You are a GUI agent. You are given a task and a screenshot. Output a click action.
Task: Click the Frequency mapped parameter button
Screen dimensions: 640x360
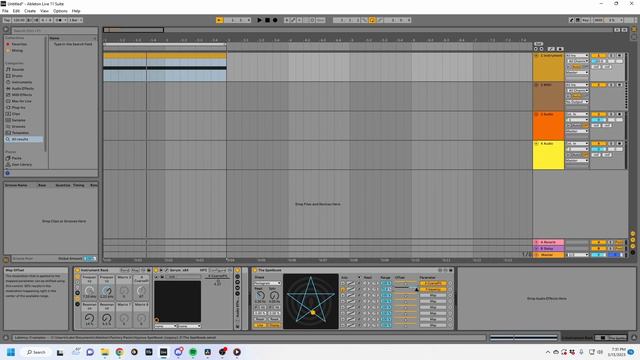[433, 289]
